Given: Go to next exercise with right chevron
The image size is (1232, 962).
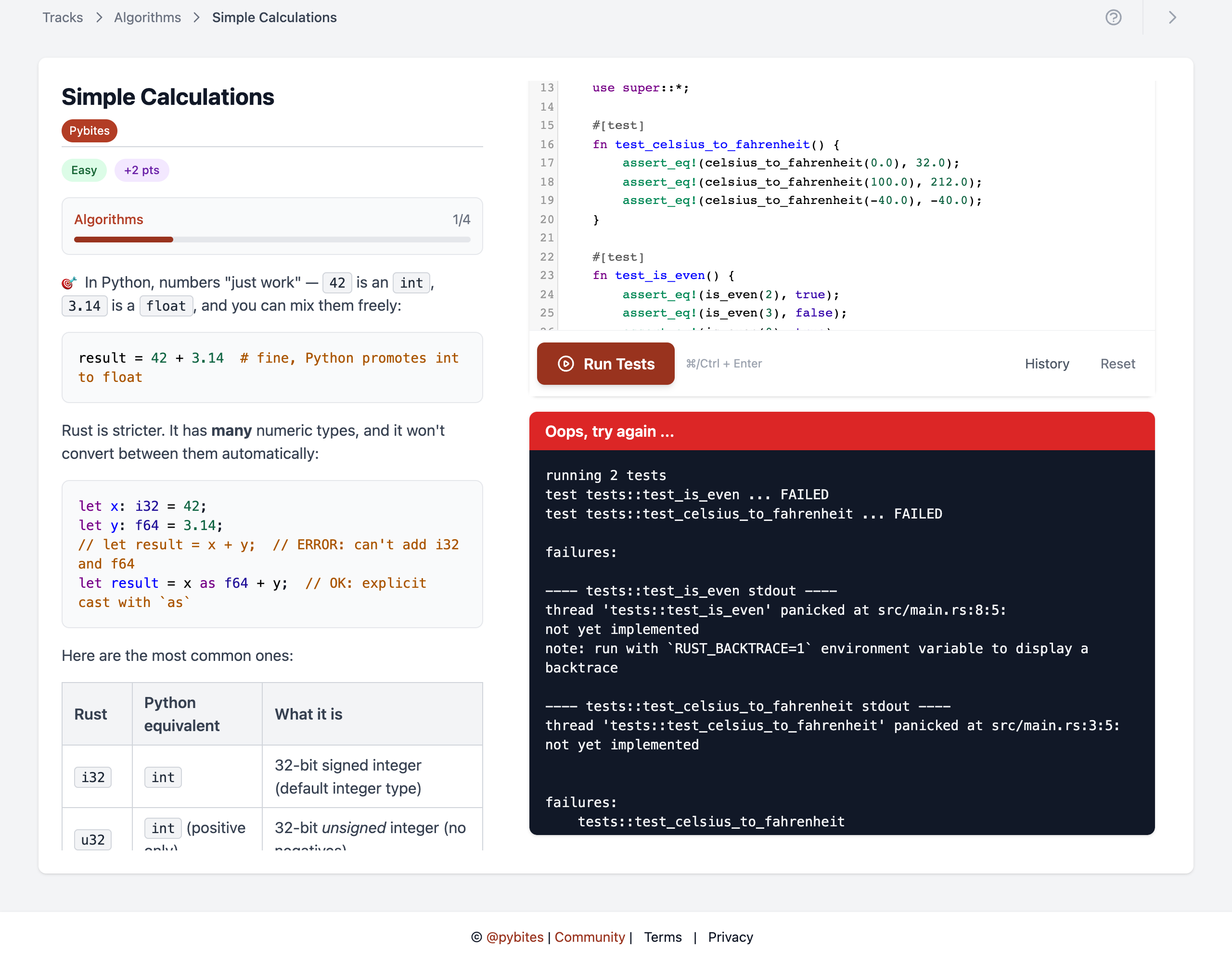Looking at the screenshot, I should tap(1172, 17).
